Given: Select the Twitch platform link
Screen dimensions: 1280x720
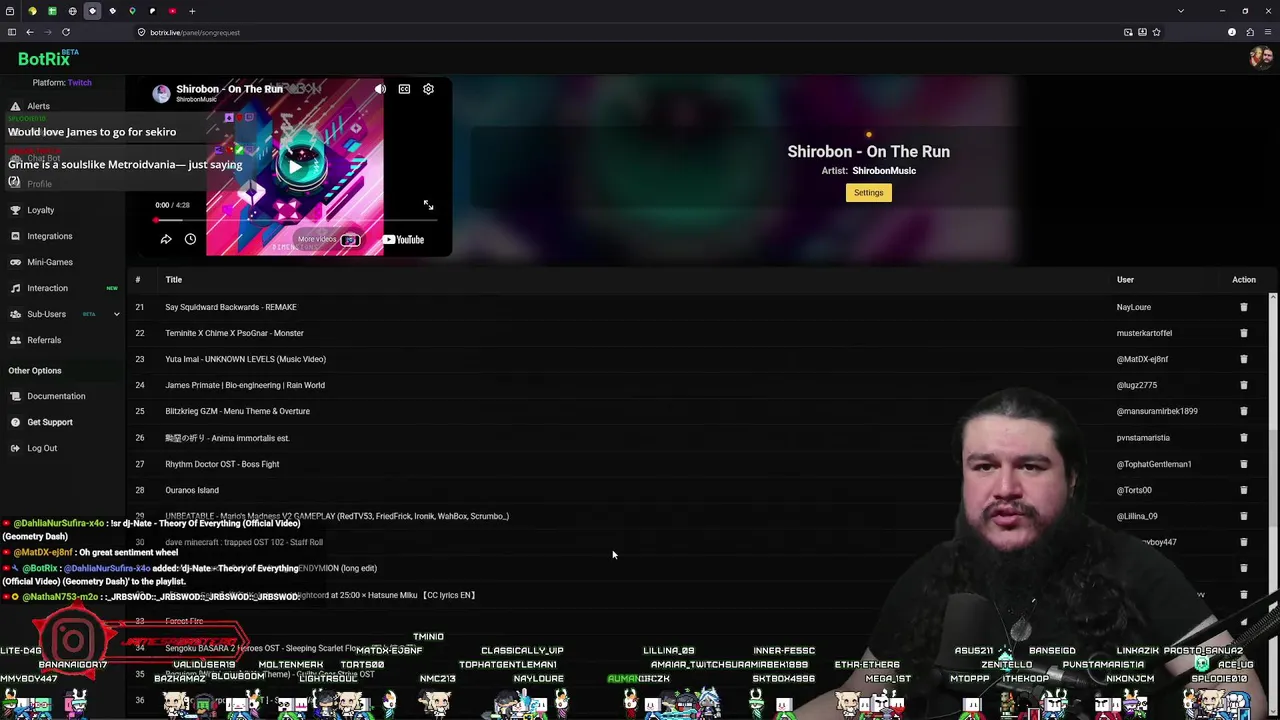Looking at the screenshot, I should [79, 83].
